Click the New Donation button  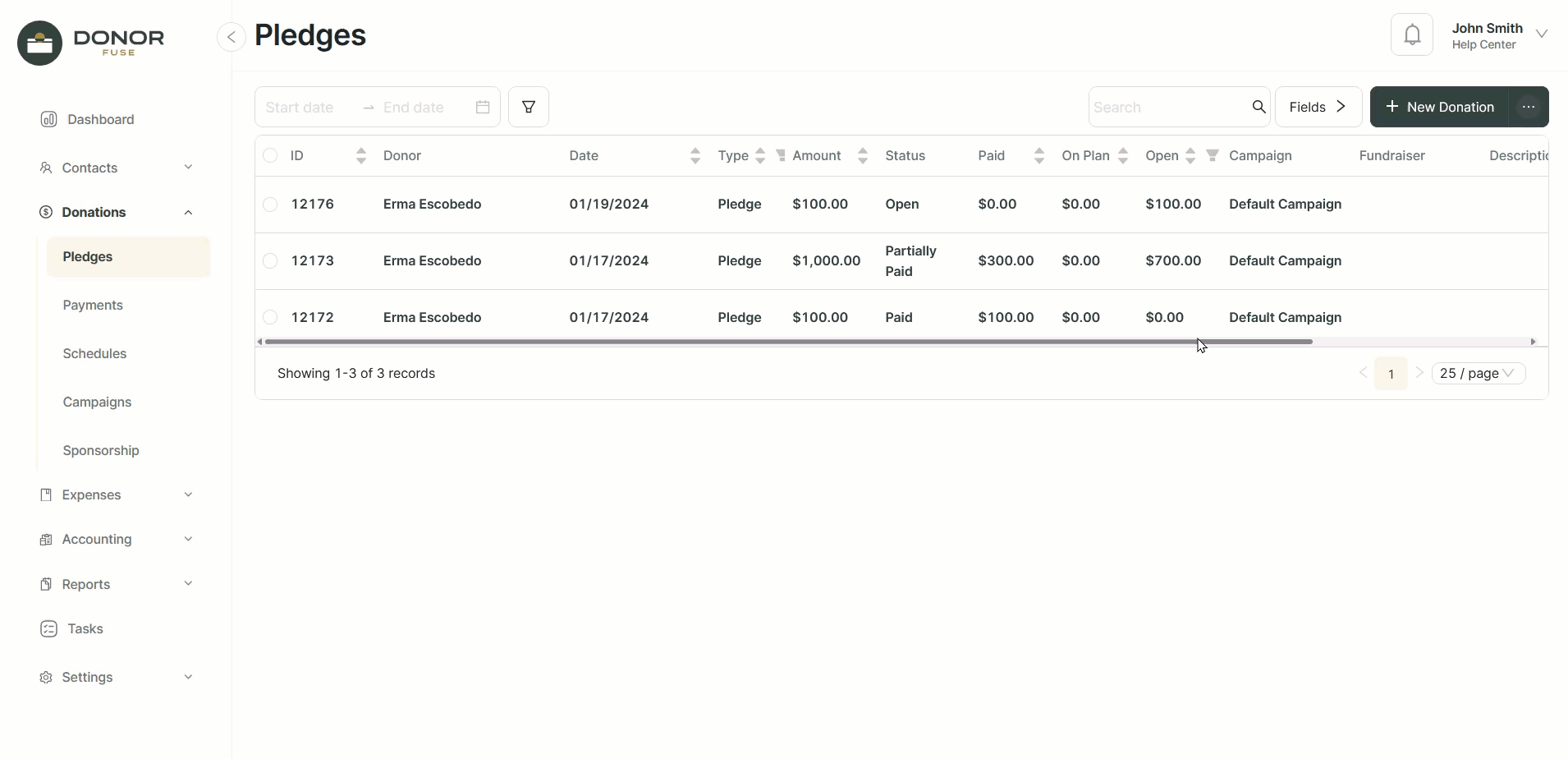pyautogui.click(x=1439, y=107)
